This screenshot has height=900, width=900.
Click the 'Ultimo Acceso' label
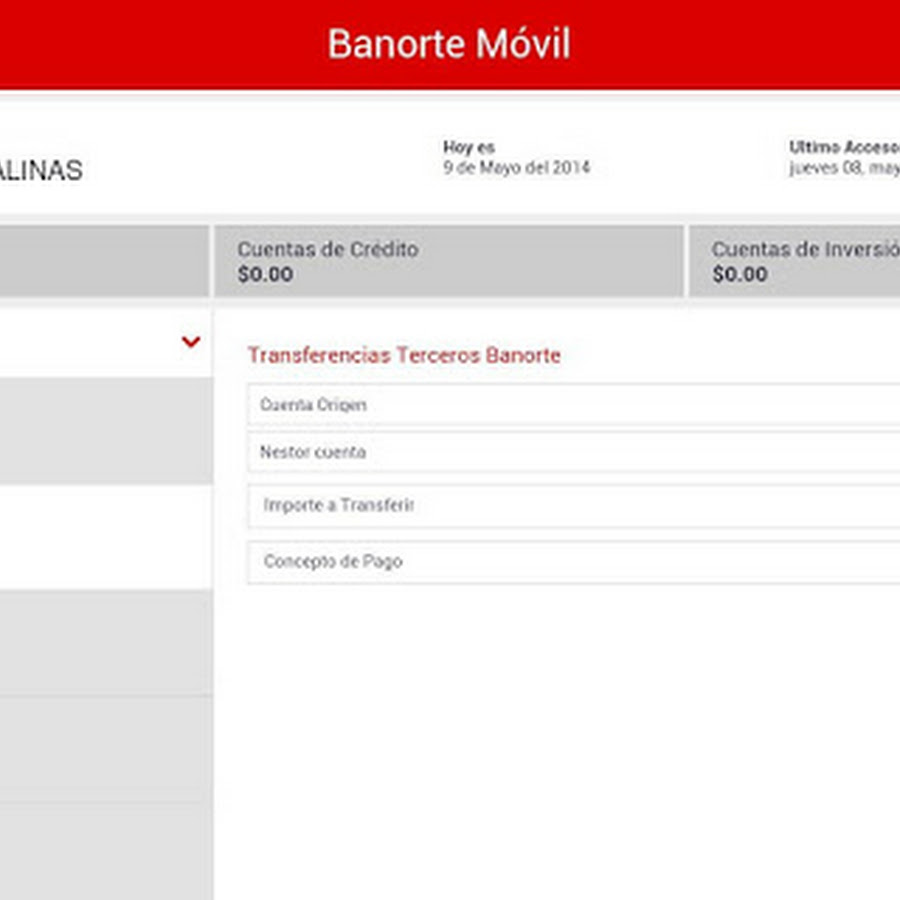coord(844,148)
